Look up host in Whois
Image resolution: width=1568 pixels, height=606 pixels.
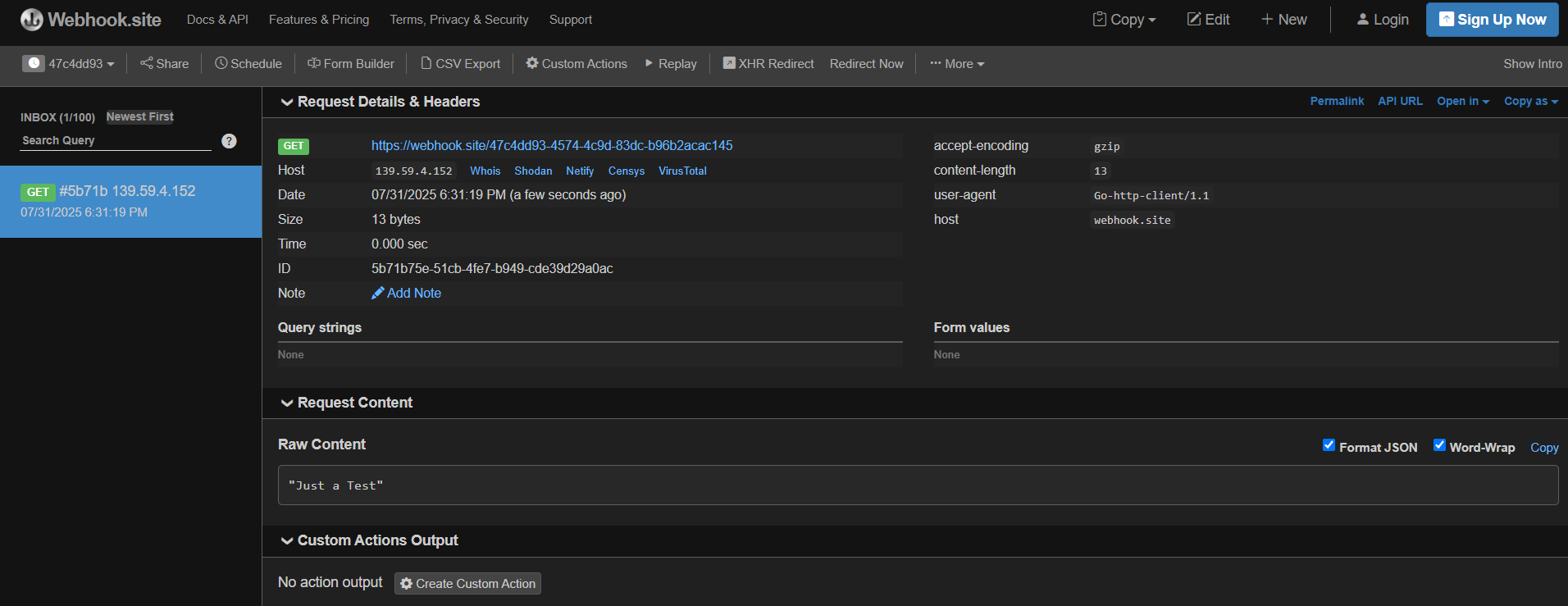point(485,171)
